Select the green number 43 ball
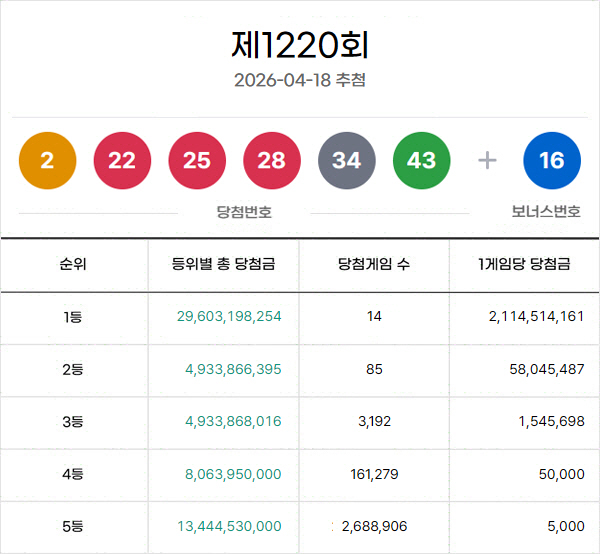Image resolution: width=600 pixels, height=554 pixels. point(422,160)
